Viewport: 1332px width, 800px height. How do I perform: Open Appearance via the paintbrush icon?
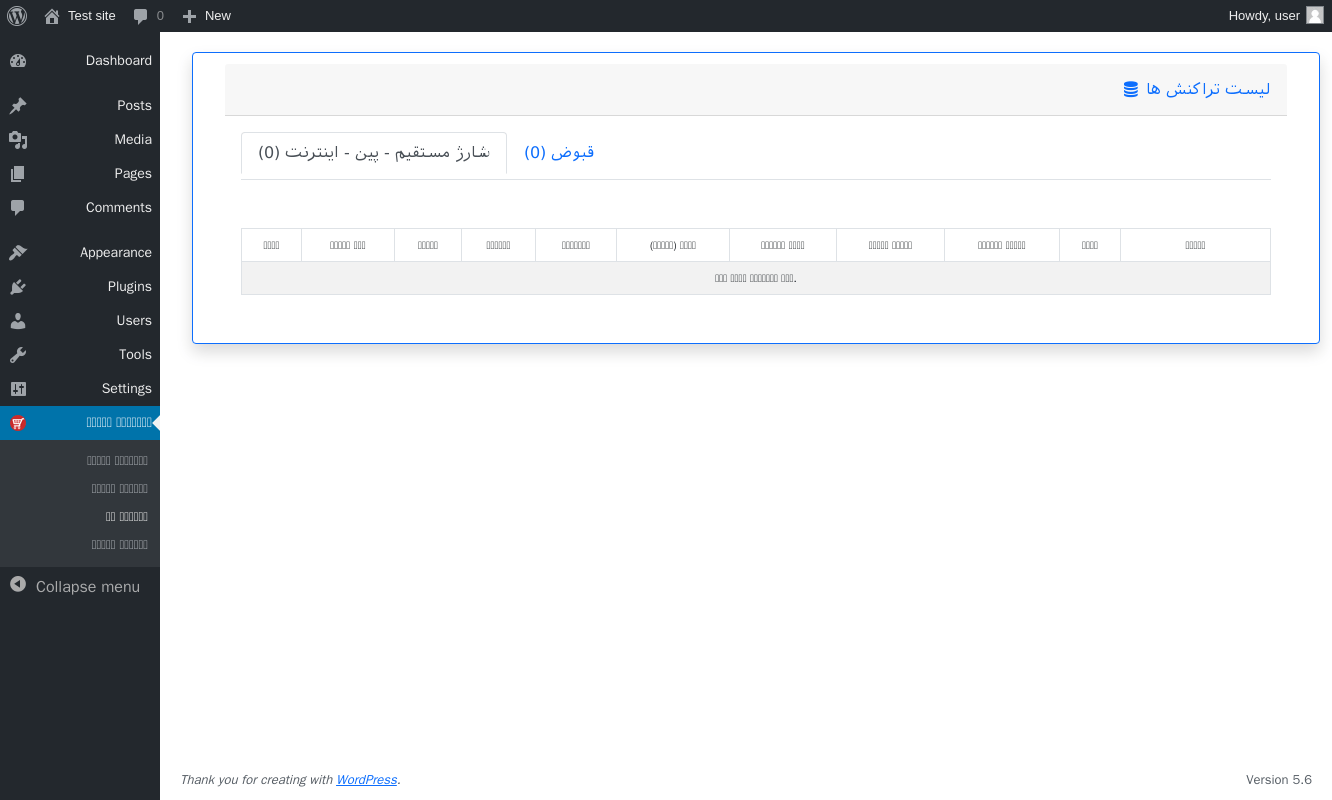click(18, 253)
